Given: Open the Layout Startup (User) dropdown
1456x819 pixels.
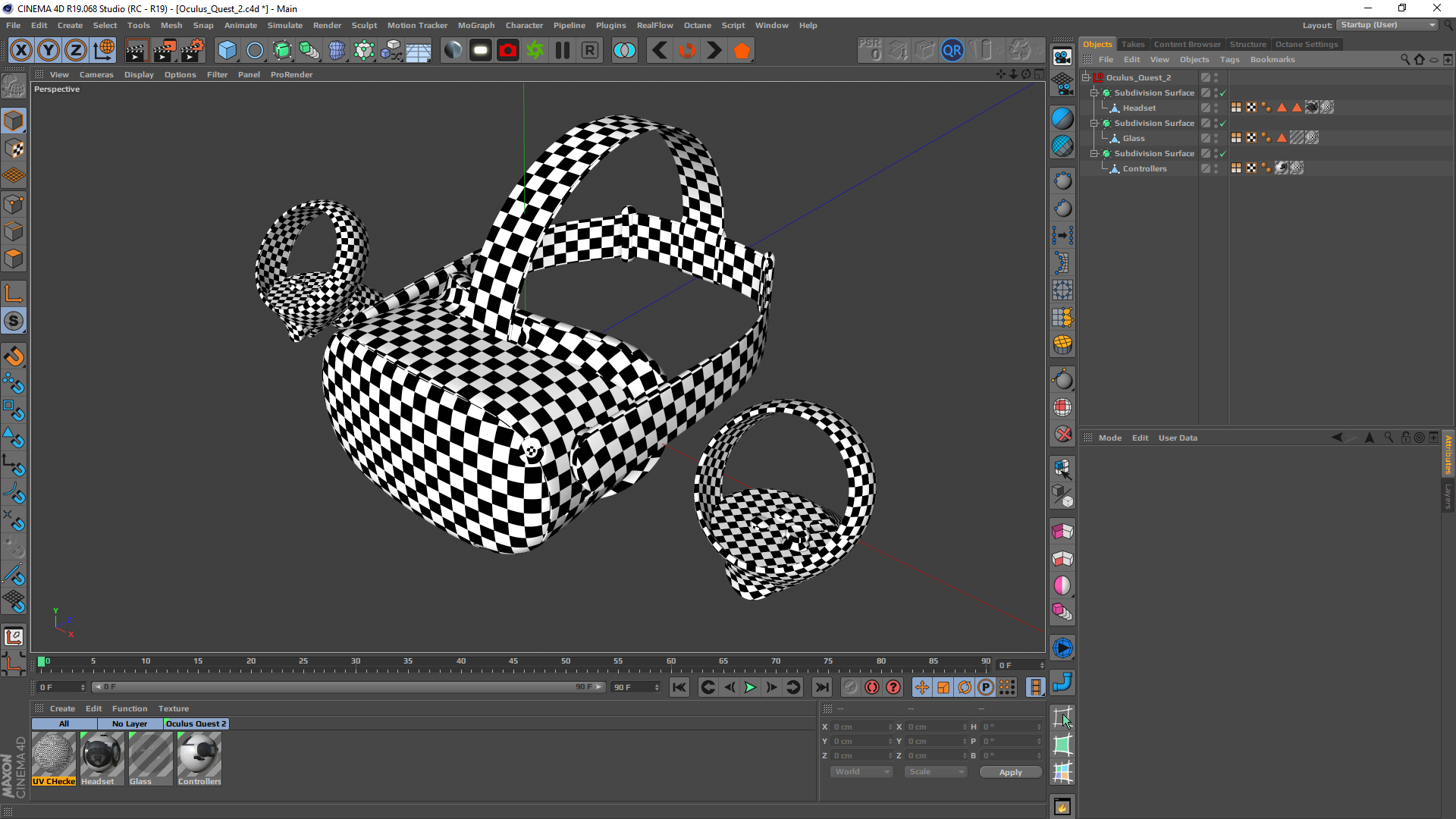Looking at the screenshot, I should click(x=1387, y=25).
